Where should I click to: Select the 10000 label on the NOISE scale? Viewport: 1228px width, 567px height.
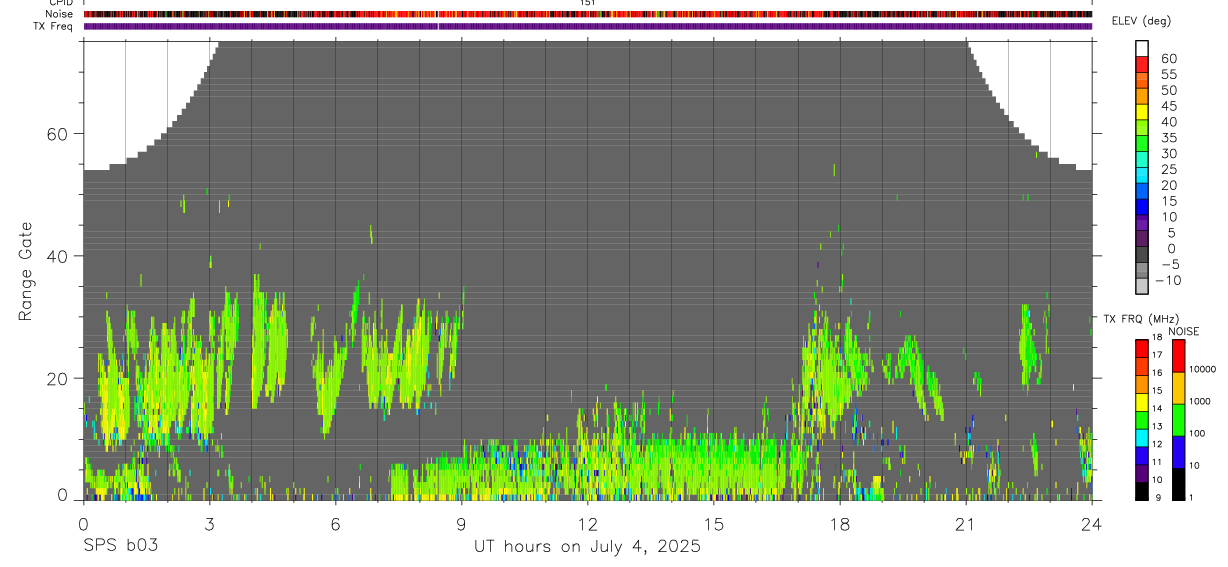click(1203, 369)
